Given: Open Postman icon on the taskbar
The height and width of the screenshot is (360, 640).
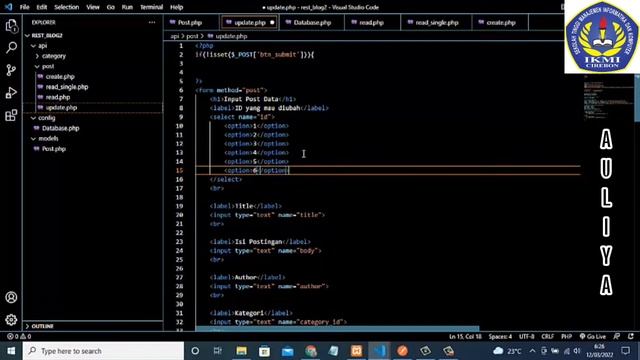Looking at the screenshot, I should [402, 351].
